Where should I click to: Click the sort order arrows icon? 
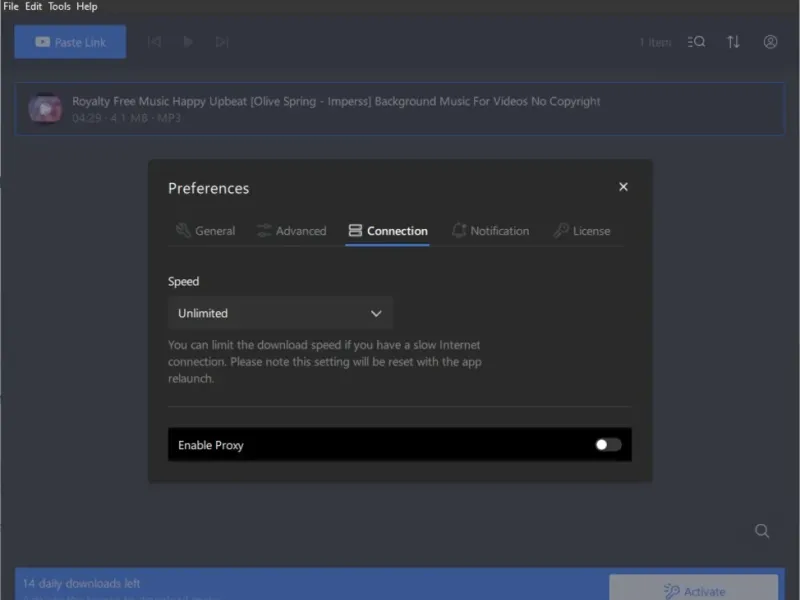[x=733, y=42]
